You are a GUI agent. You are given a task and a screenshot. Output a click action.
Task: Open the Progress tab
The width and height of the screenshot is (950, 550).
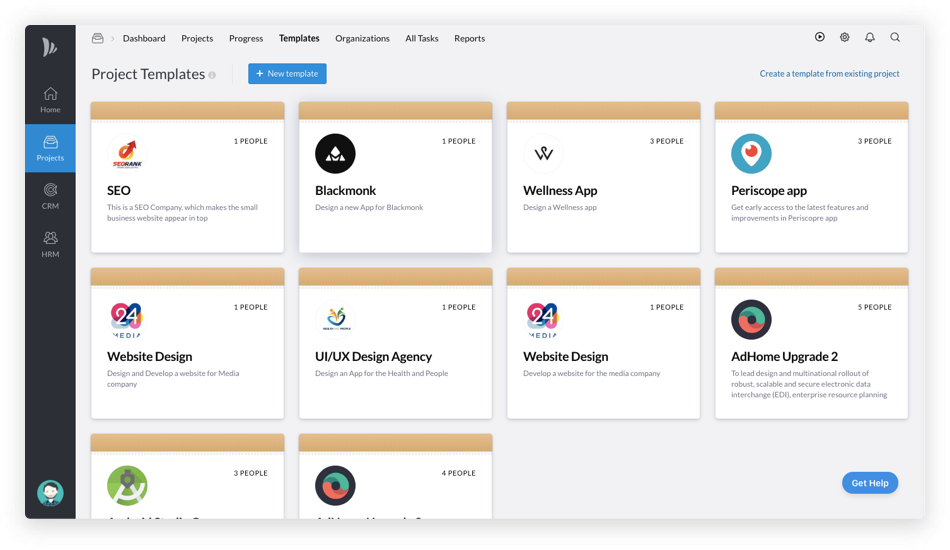246,38
